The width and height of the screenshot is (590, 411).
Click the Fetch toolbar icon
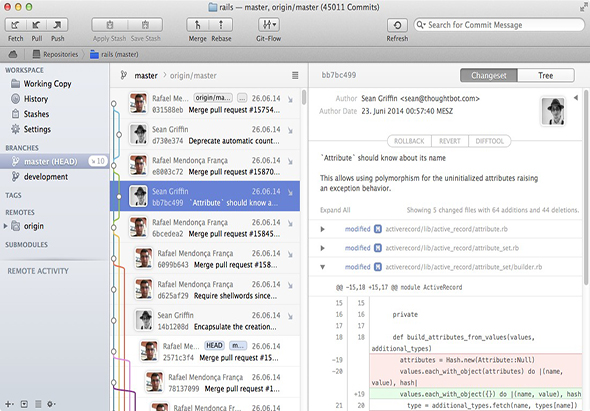tap(15, 25)
